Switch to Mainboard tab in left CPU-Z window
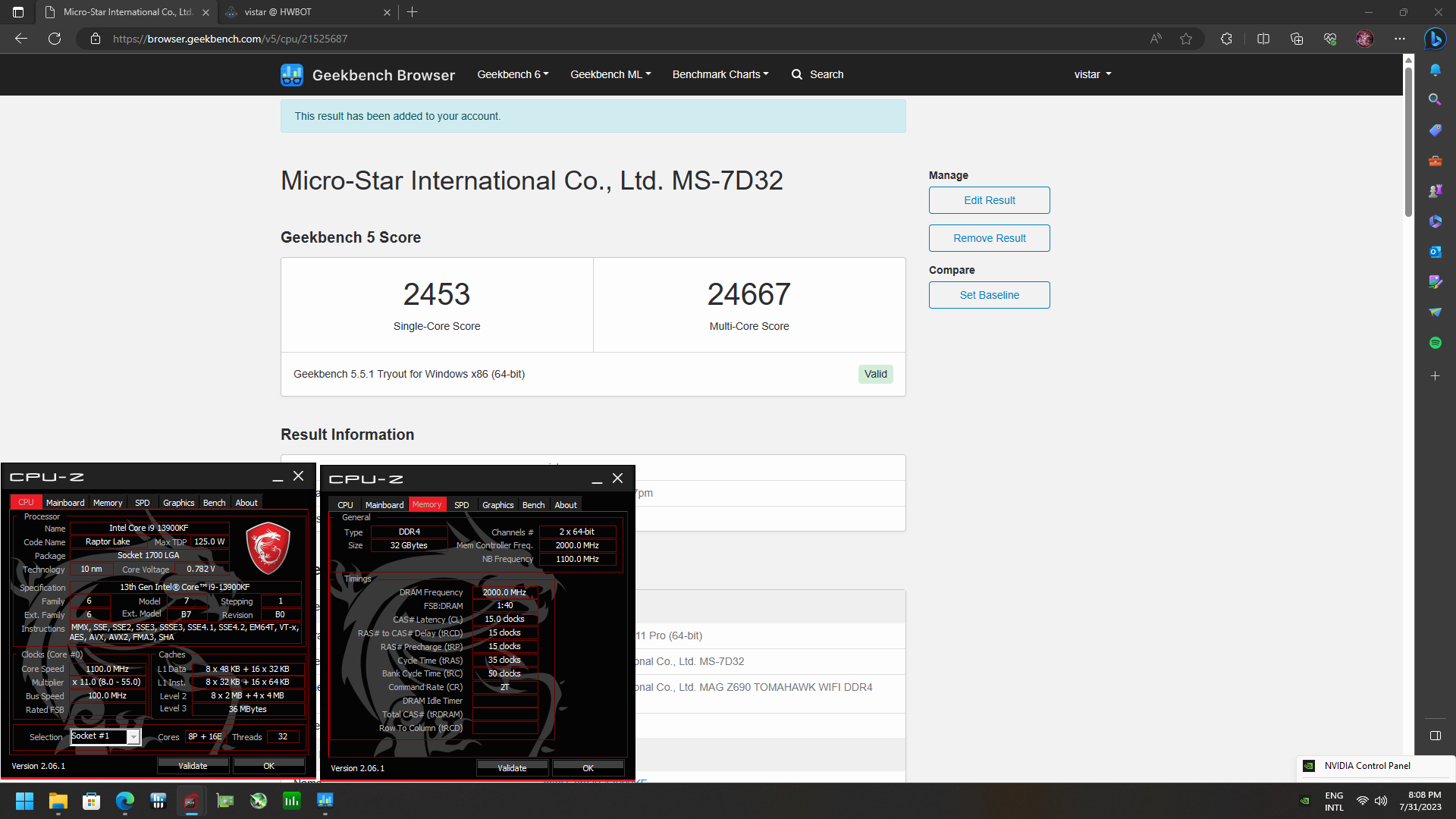Image resolution: width=1456 pixels, height=819 pixels. (65, 503)
